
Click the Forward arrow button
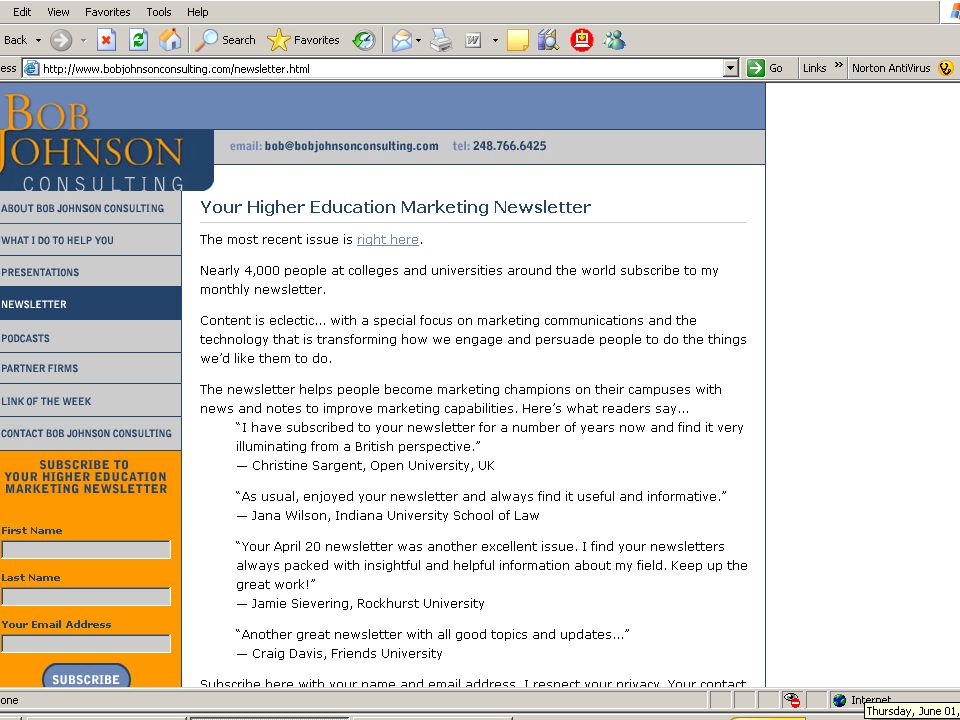click(61, 40)
